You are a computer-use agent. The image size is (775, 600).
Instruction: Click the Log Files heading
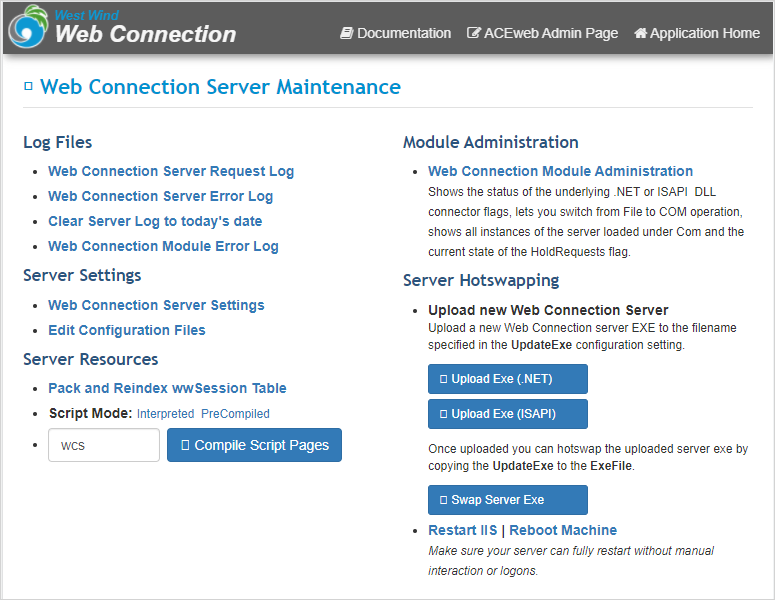click(58, 142)
